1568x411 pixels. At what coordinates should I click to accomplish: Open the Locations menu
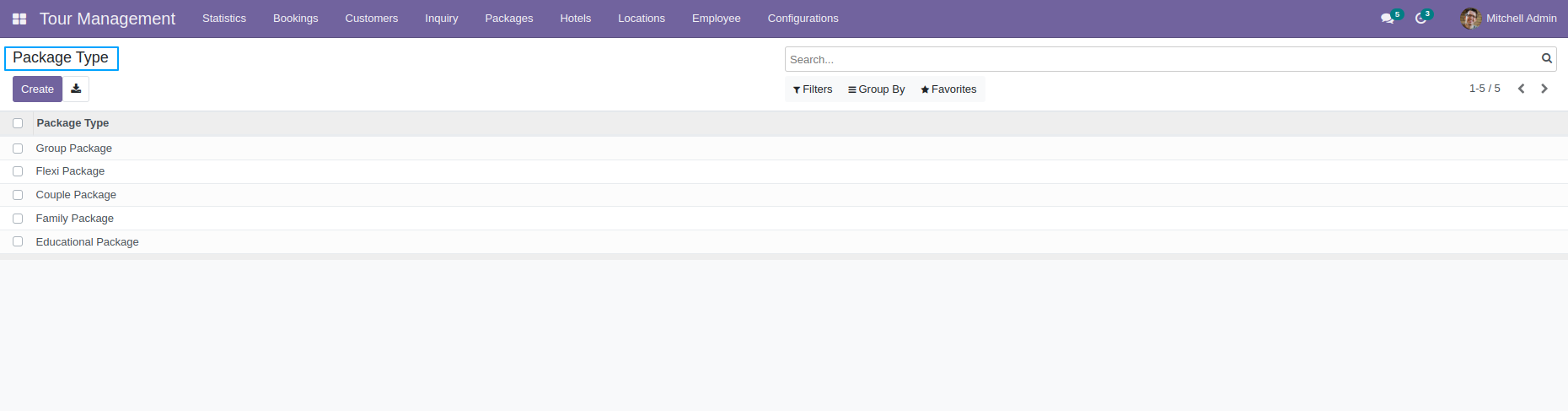[642, 19]
